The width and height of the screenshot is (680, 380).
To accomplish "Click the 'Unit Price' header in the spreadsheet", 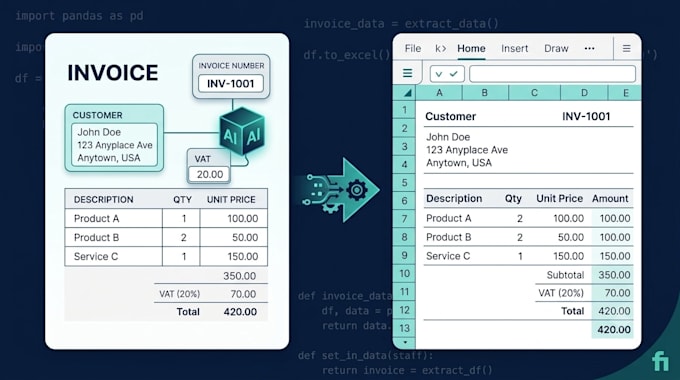I will point(559,199).
